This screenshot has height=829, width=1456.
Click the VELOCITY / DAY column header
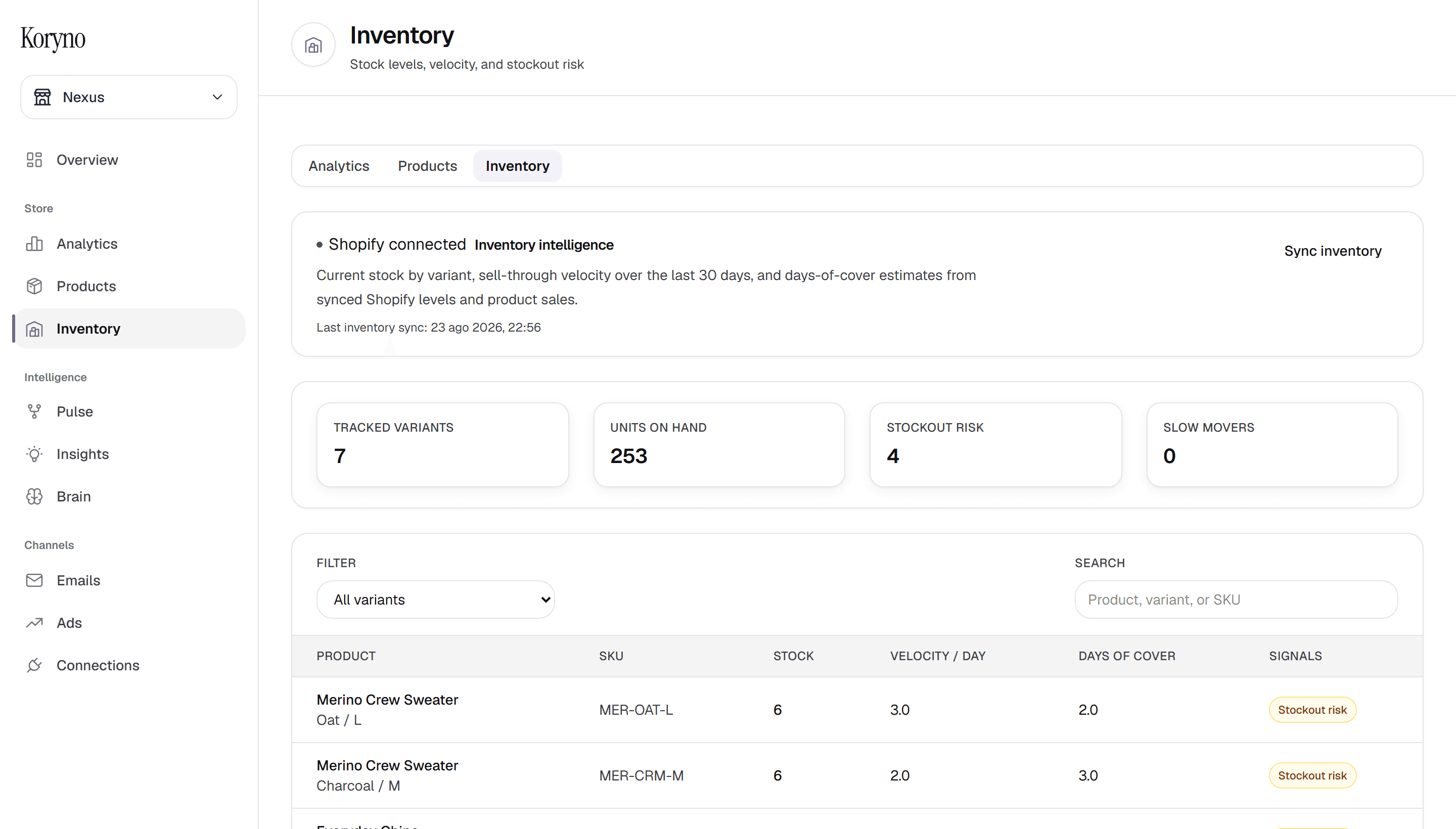tap(938, 656)
